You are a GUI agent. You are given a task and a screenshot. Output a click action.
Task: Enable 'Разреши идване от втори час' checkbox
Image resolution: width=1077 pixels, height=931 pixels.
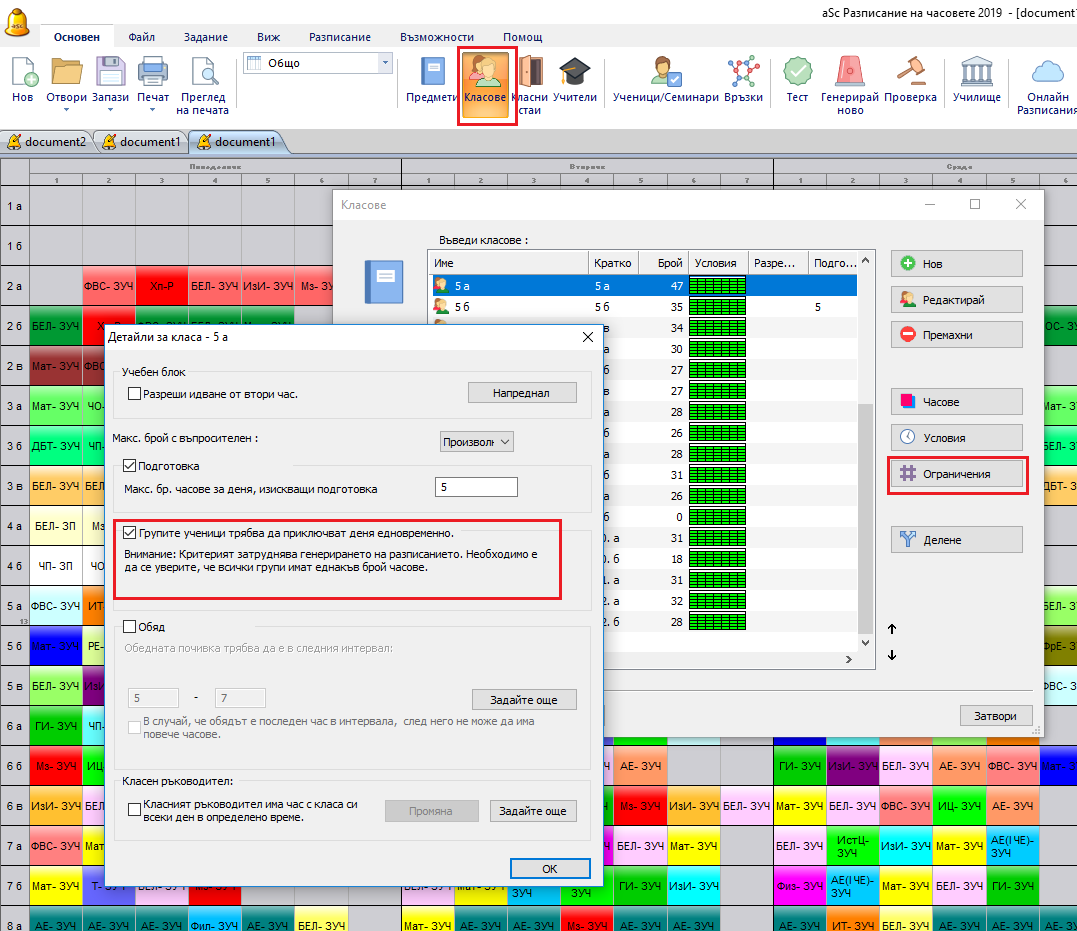(x=135, y=394)
